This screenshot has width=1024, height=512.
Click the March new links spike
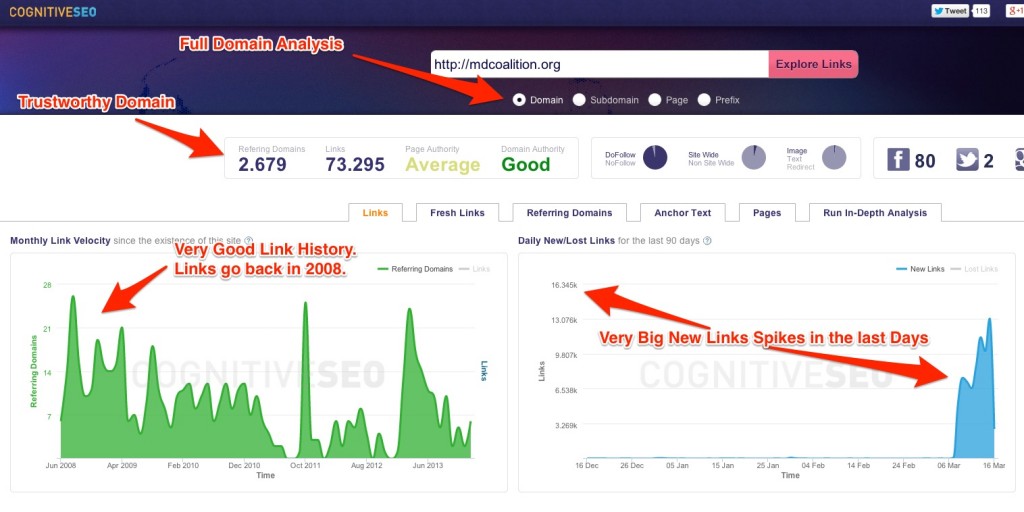pos(989,319)
